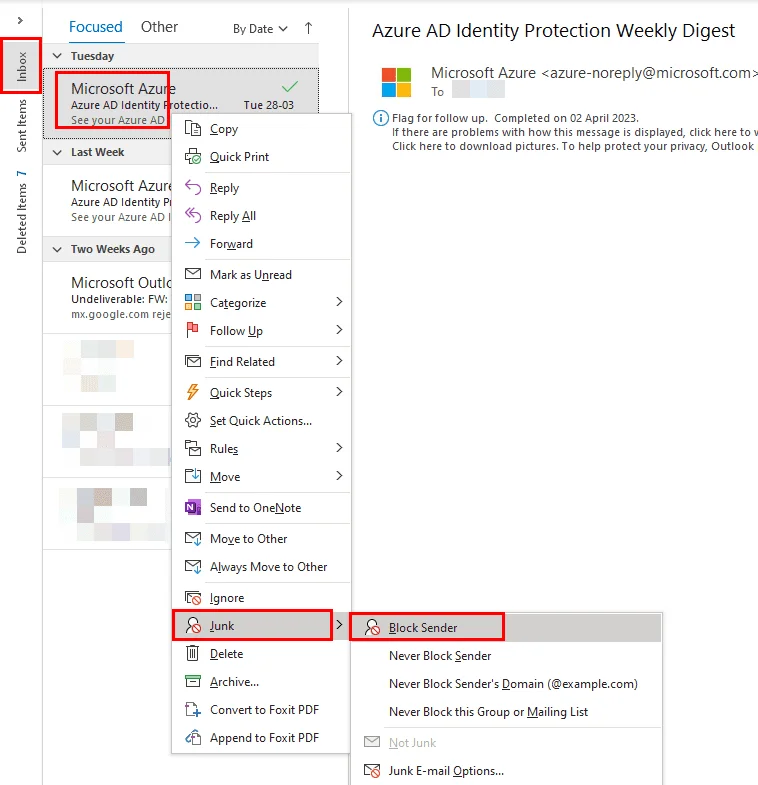The image size is (758, 785).
Task: Click the Follow Up red flag icon
Action: tap(193, 330)
